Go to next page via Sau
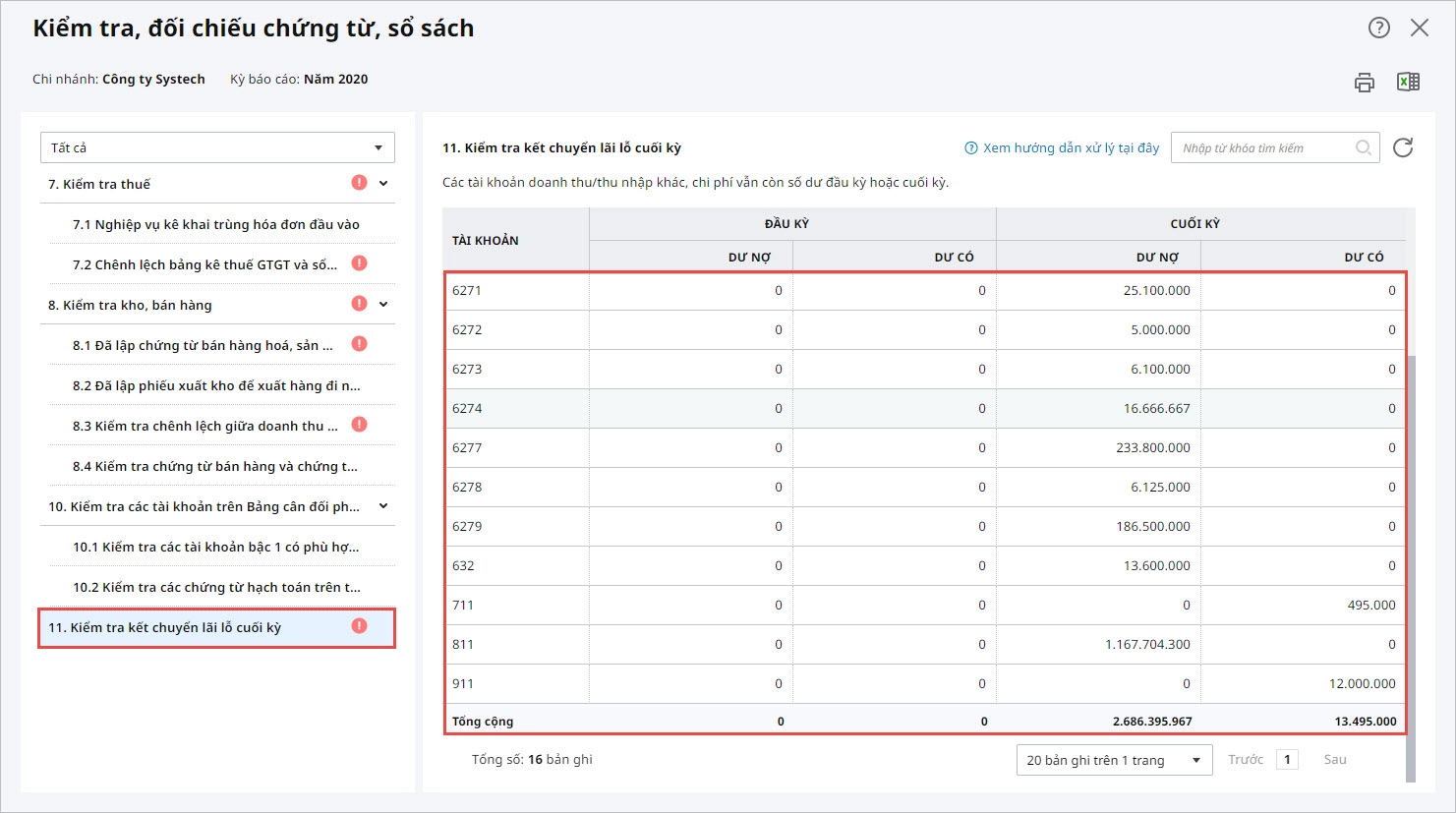Image resolution: width=1456 pixels, height=813 pixels. tap(1334, 759)
